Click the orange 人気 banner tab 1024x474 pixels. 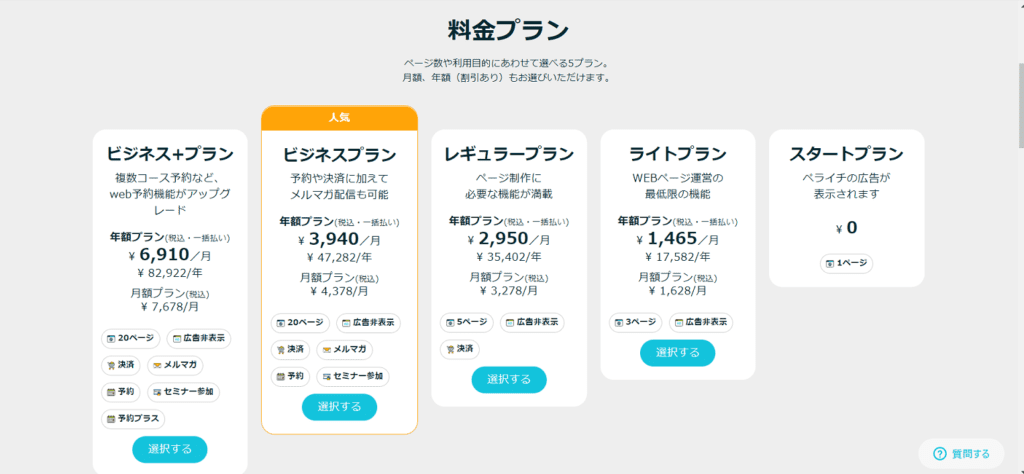[x=340, y=118]
